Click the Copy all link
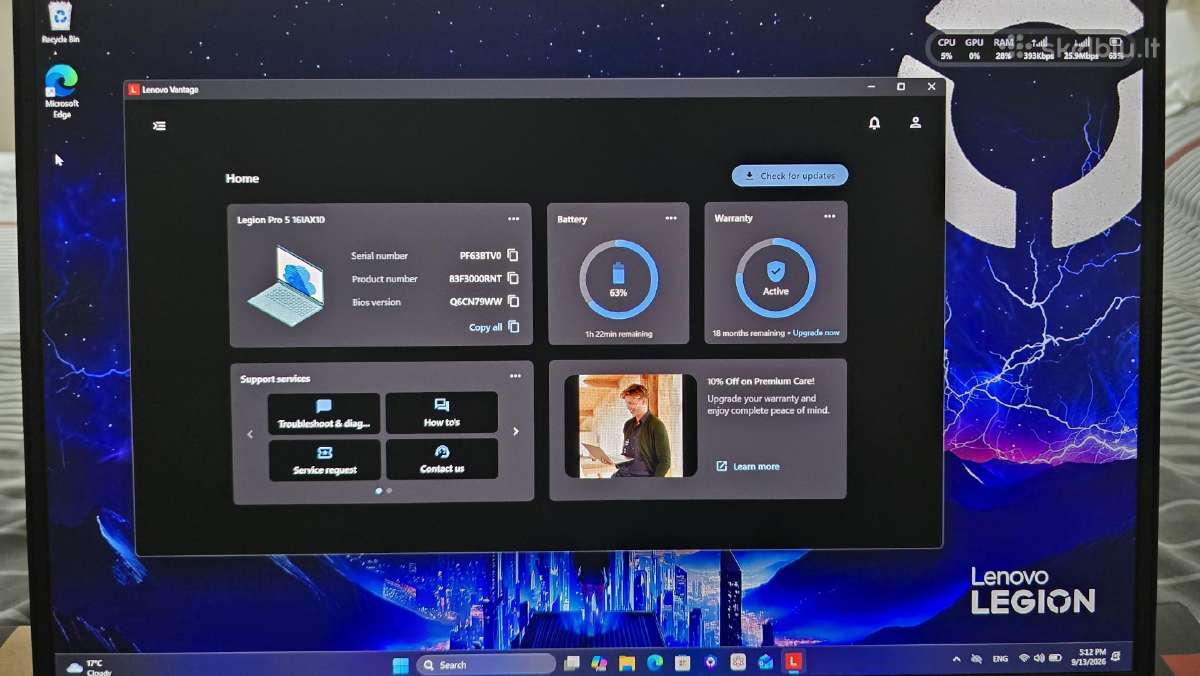 point(494,327)
